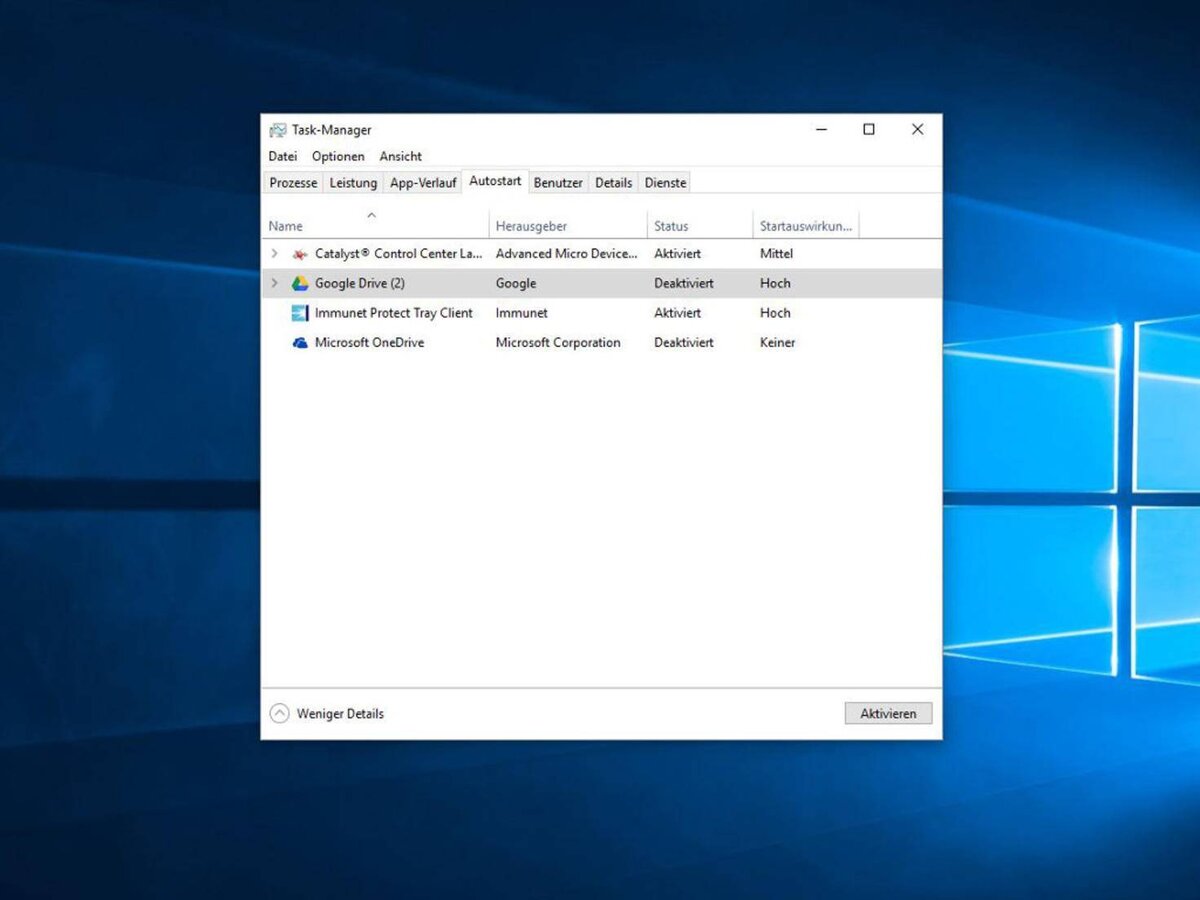Maximize the Task-Manager window
Screen dimensions: 1200x900
click(869, 130)
